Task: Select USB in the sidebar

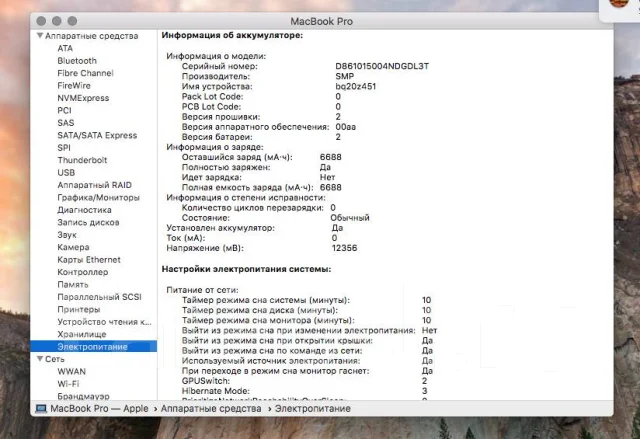Action: 66,173
